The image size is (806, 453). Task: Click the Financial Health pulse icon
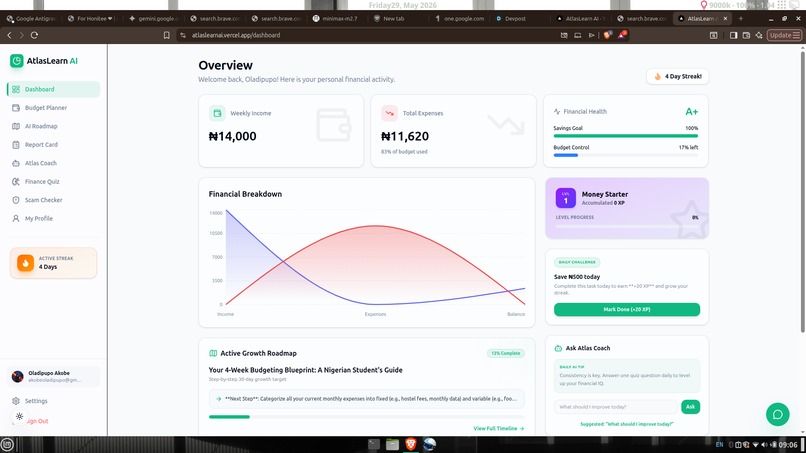tap(557, 112)
